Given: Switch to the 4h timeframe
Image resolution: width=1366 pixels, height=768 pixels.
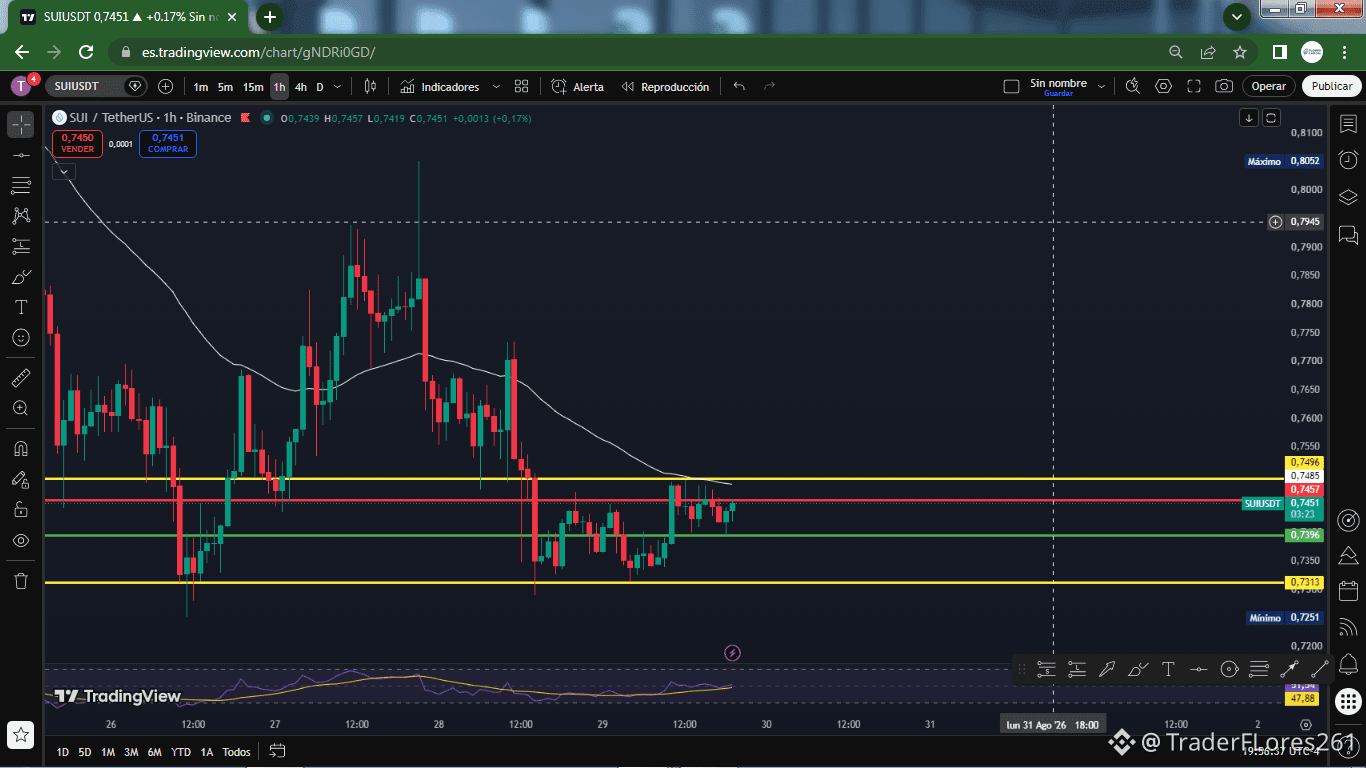Looking at the screenshot, I should tap(300, 87).
